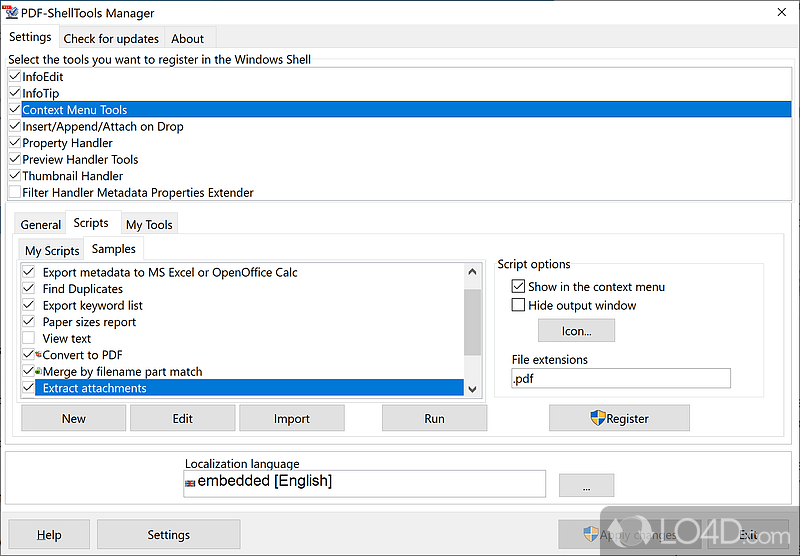This screenshot has width=800, height=556.
Task: Uncheck the InfoEdit checkbox
Action: (15, 77)
